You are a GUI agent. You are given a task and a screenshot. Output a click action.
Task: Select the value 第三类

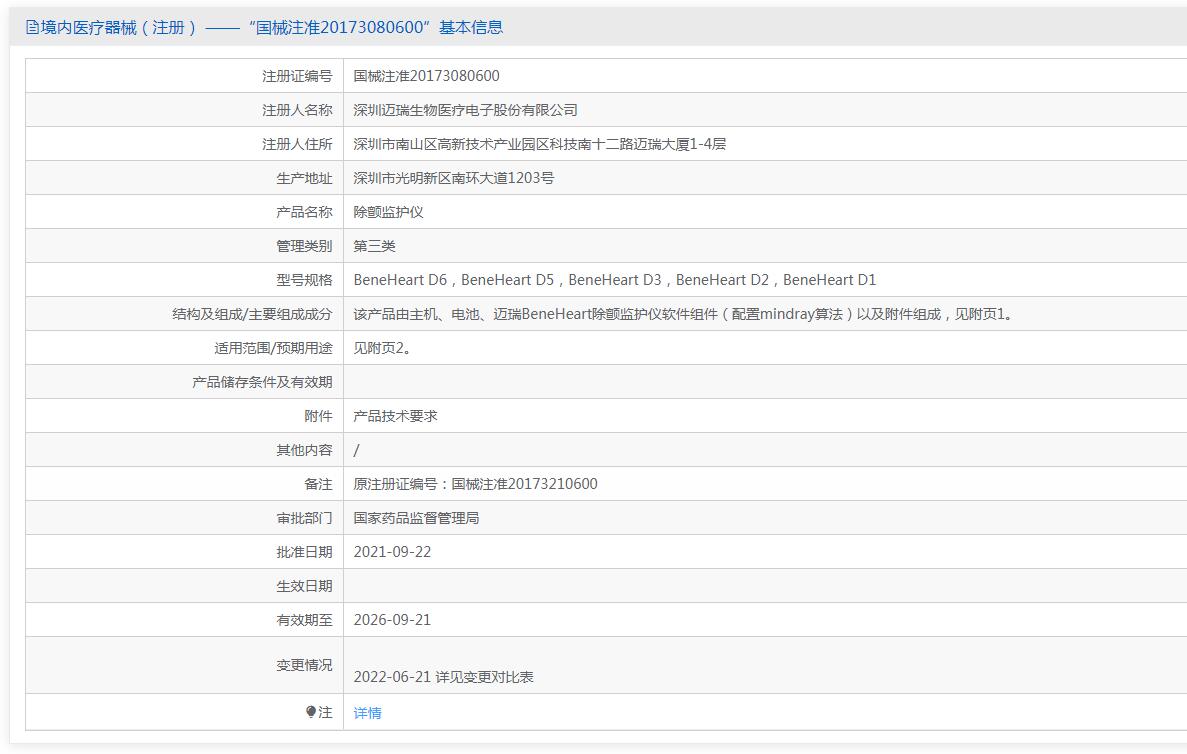point(375,246)
